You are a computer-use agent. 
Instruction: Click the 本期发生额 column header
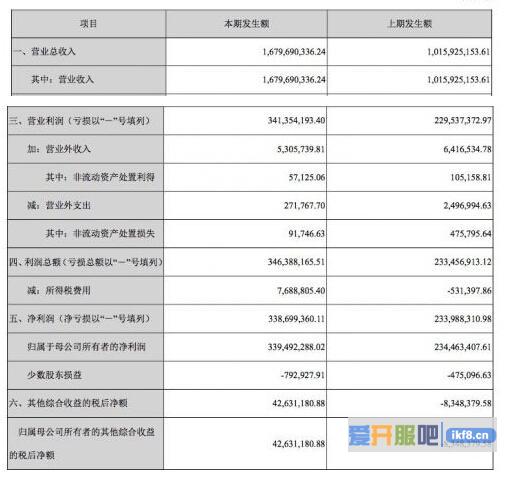pyautogui.click(x=246, y=24)
